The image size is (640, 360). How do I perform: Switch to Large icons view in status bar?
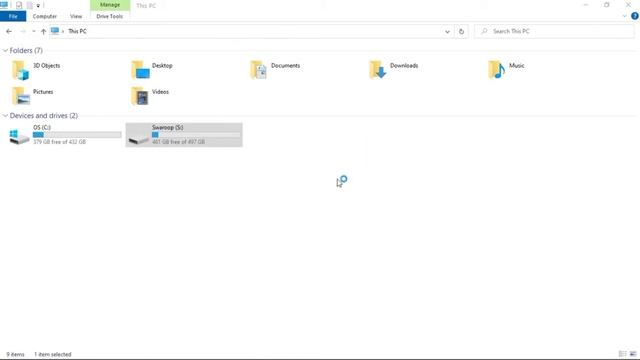(633, 354)
